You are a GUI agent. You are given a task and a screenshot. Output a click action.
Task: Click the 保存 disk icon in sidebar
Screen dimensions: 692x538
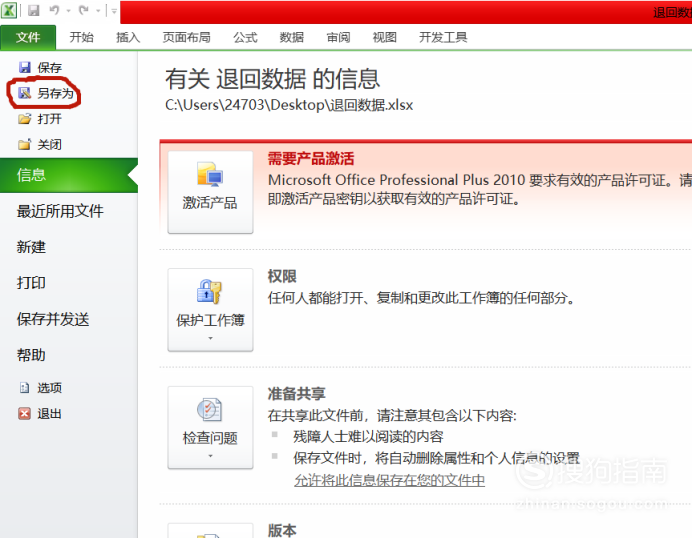pyautogui.click(x=25, y=67)
